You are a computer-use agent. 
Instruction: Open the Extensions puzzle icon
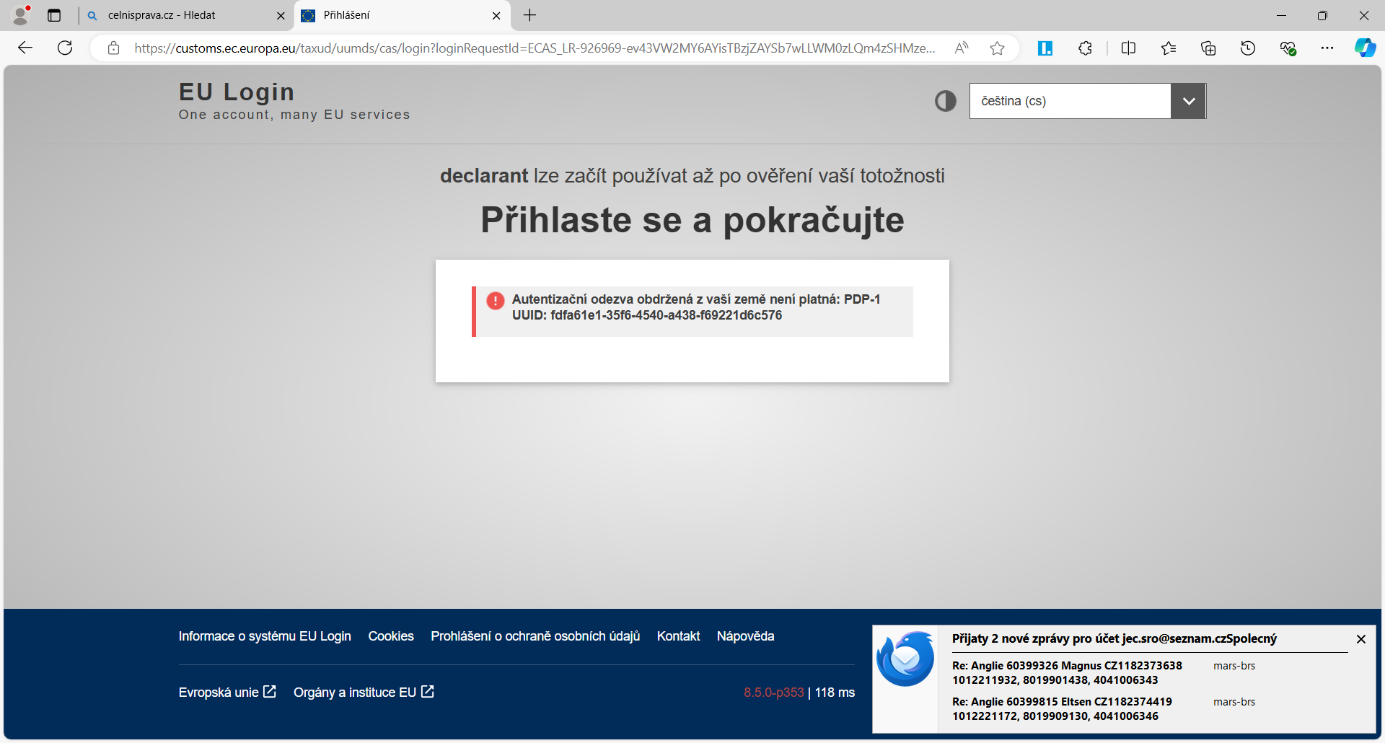[1085, 48]
